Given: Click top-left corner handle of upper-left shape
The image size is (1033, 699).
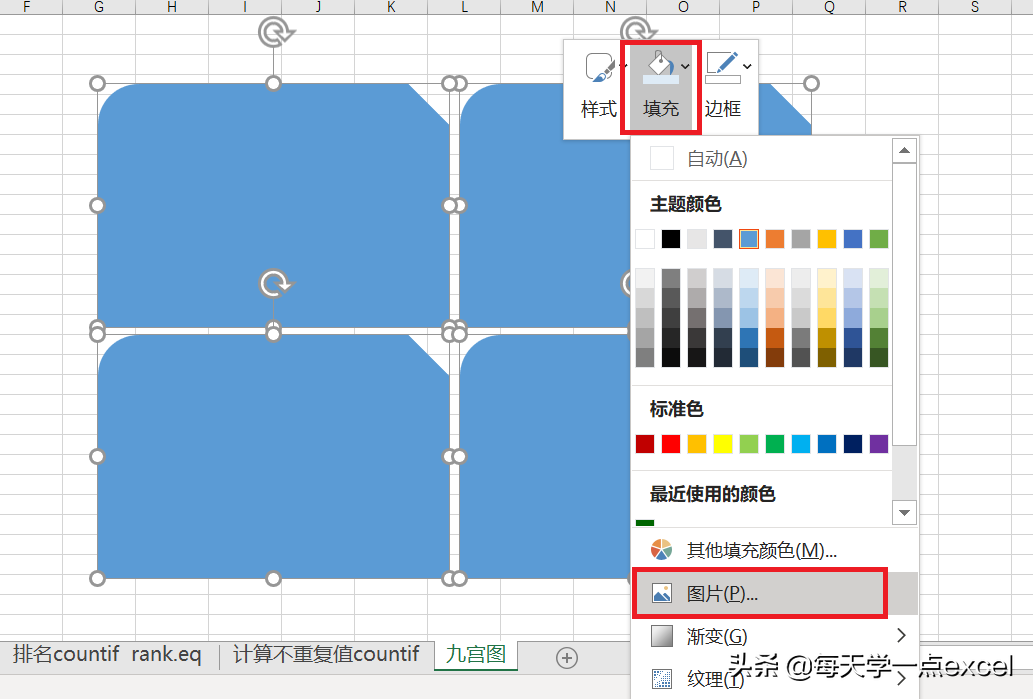Looking at the screenshot, I should (x=97, y=84).
